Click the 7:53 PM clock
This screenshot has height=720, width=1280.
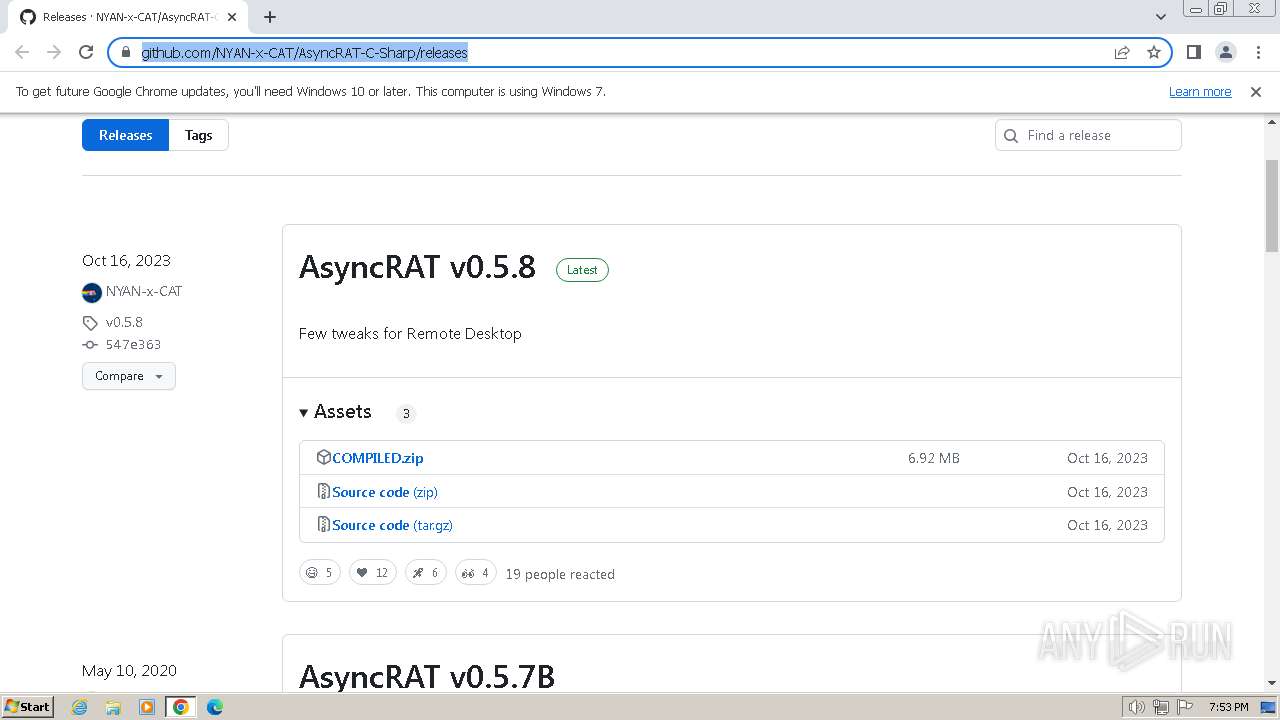pyautogui.click(x=1228, y=707)
